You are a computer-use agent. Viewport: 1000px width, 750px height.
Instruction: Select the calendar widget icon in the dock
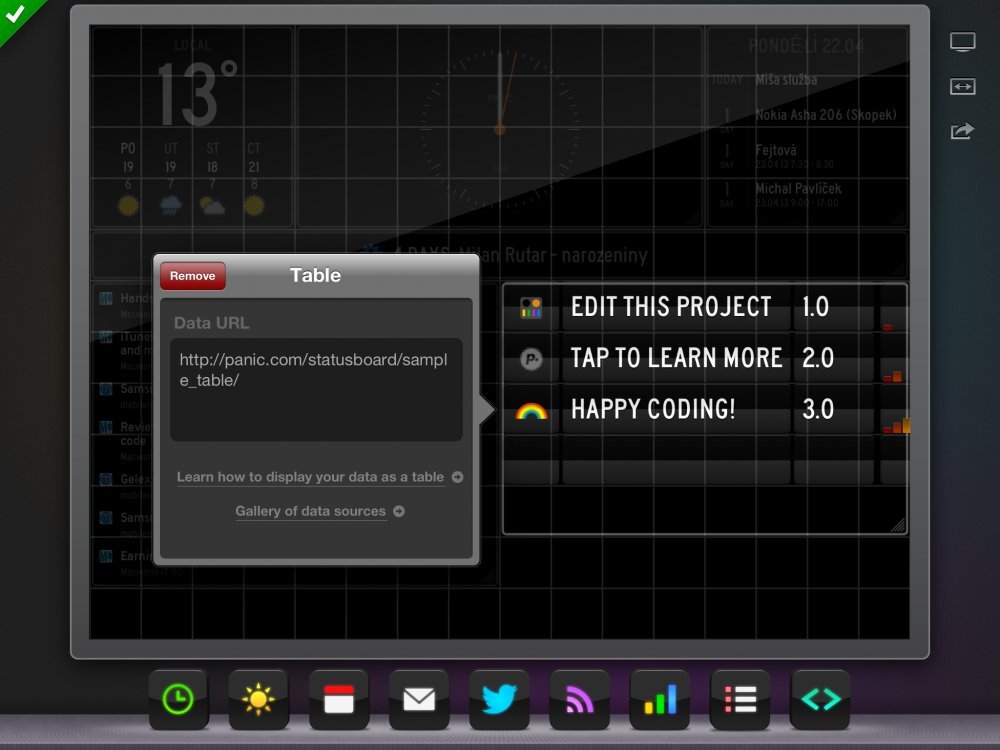coord(338,699)
